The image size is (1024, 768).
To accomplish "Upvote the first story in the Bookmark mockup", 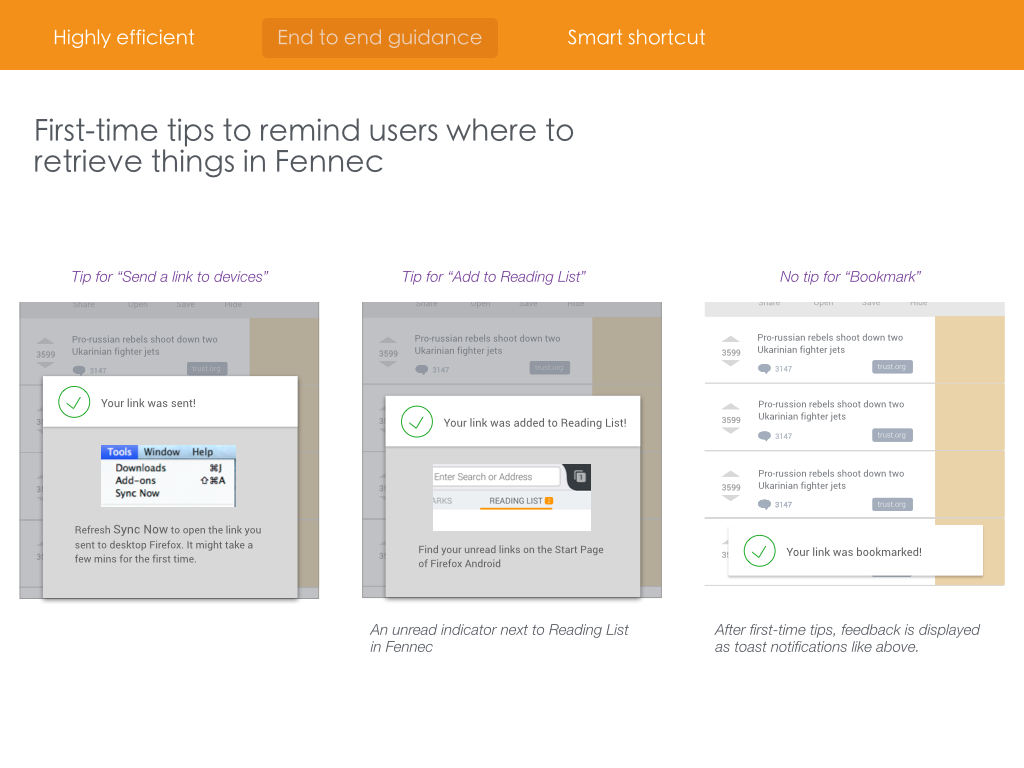I will 730,340.
